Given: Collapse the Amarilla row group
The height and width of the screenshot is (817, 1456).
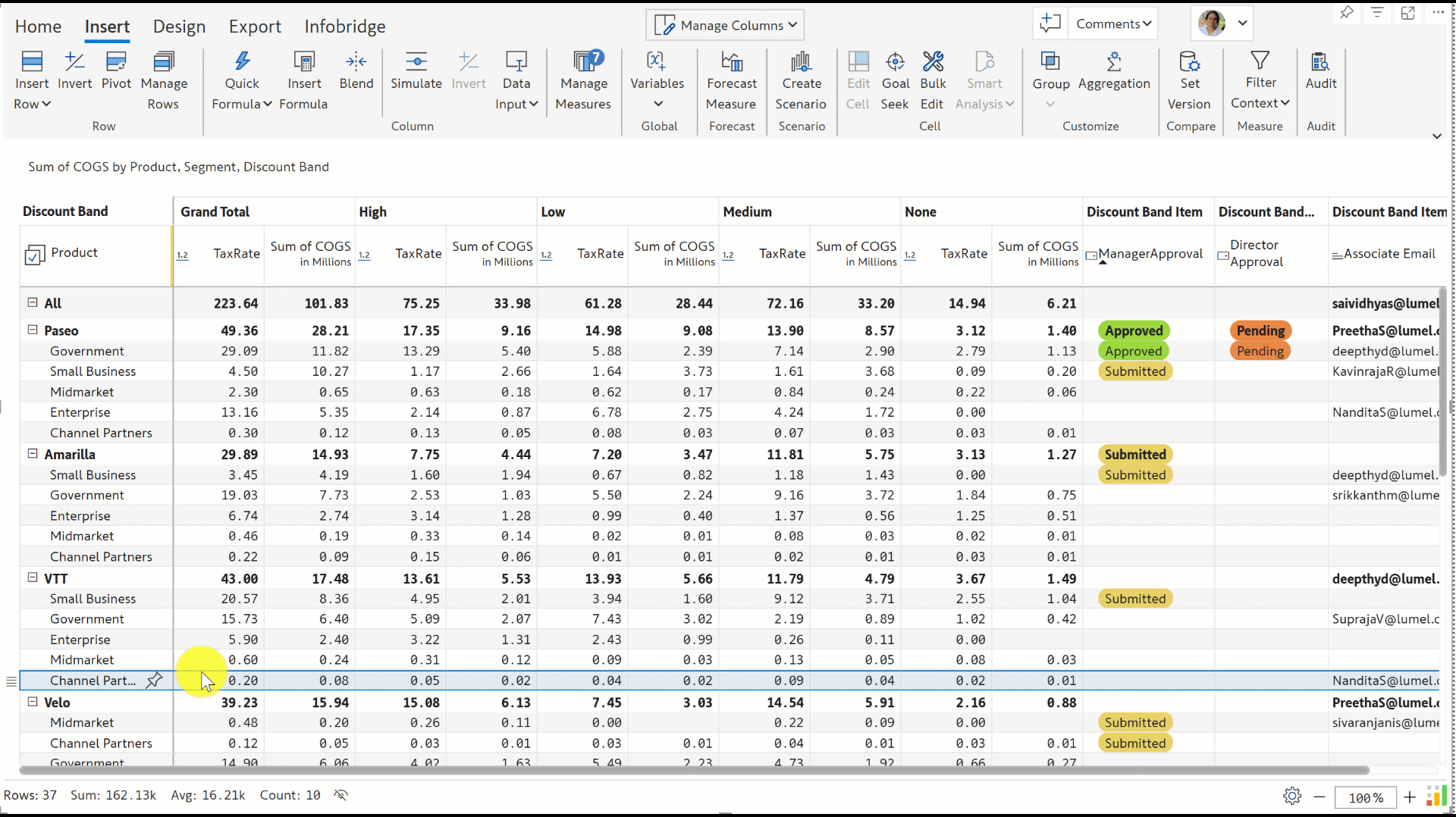Looking at the screenshot, I should coord(33,453).
